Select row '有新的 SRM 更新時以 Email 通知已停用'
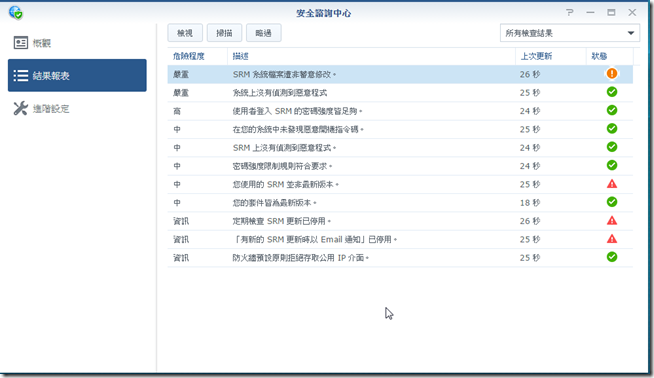 coord(400,239)
